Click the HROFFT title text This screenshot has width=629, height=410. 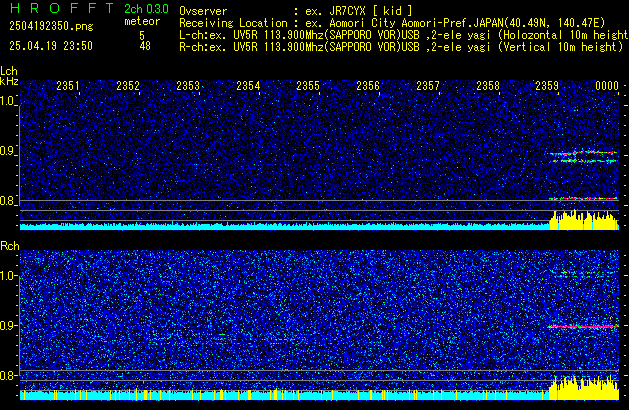(x=62, y=8)
